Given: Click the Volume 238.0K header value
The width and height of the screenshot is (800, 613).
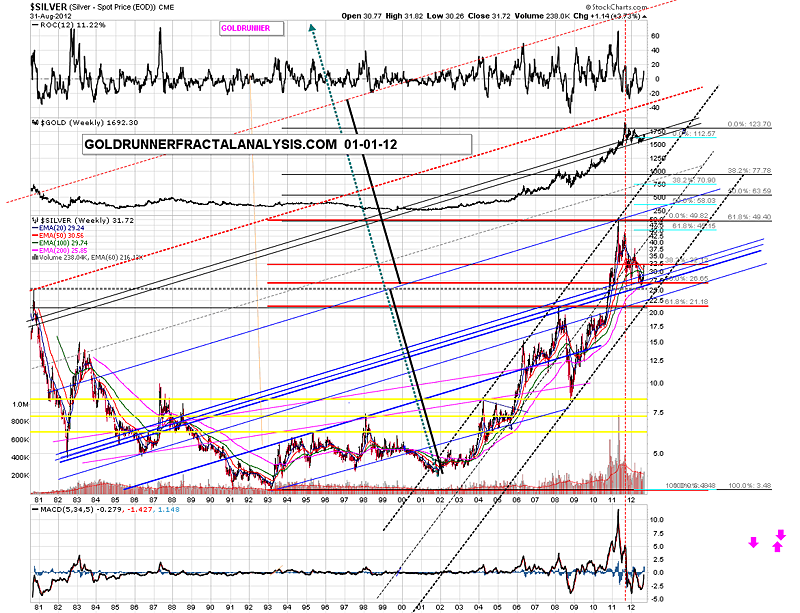Looking at the screenshot, I should (542, 16).
